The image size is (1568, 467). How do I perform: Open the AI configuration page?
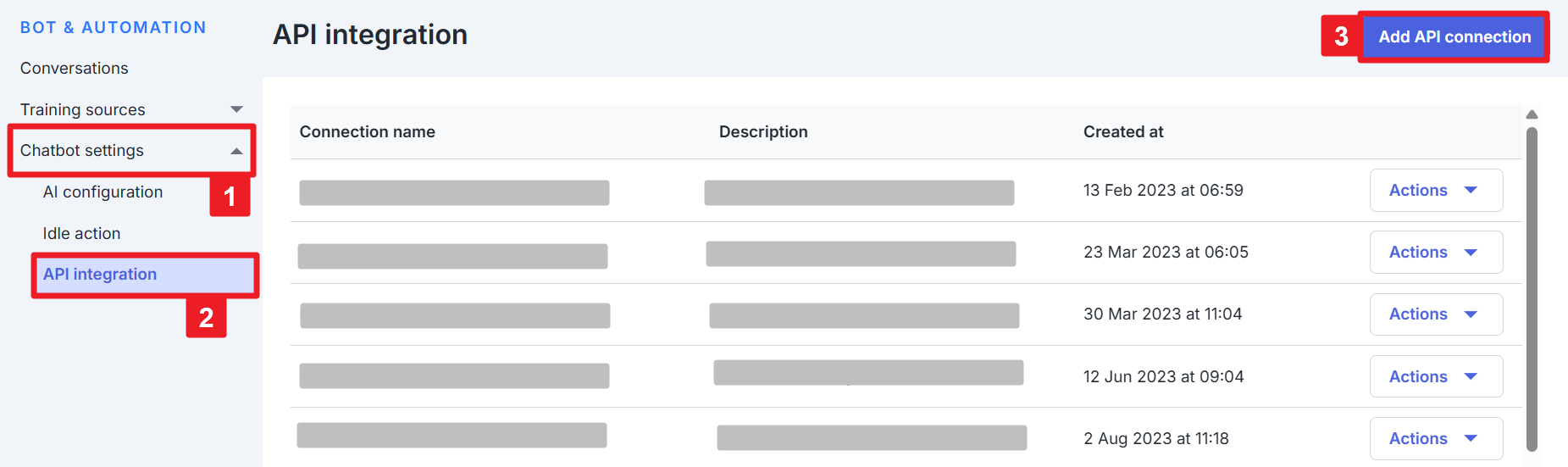103,192
